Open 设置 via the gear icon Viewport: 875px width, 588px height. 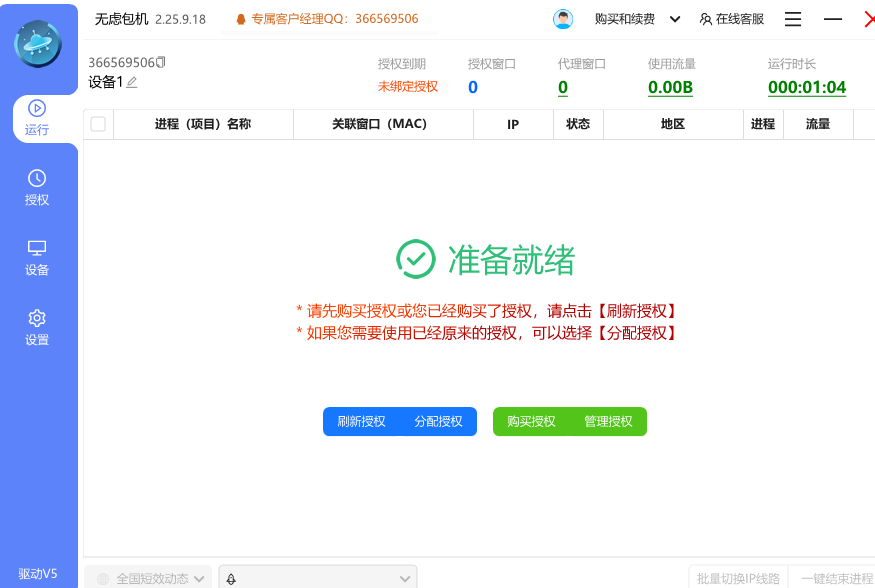tap(37, 327)
